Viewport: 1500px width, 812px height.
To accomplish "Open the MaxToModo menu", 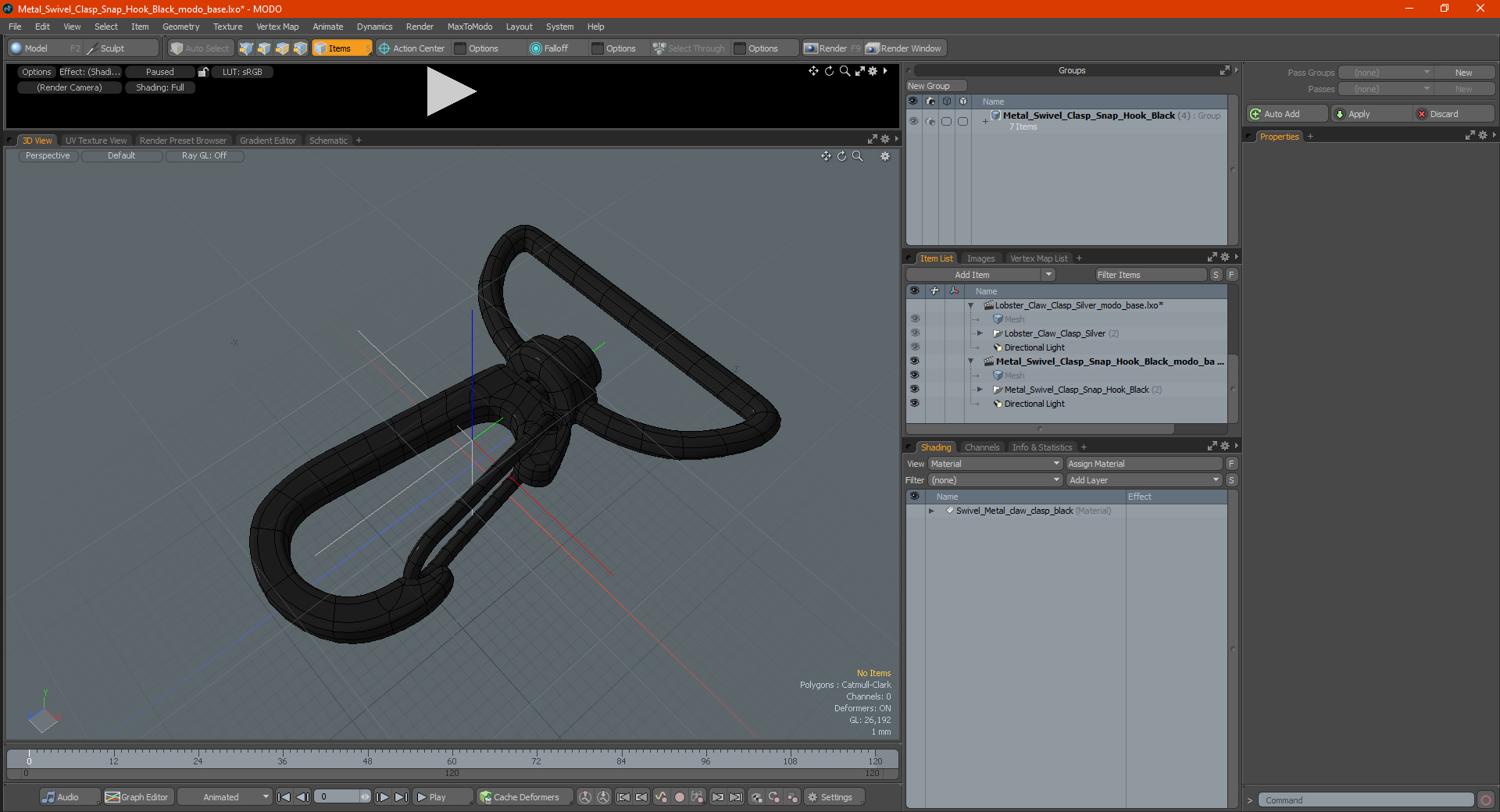I will 470,27.
